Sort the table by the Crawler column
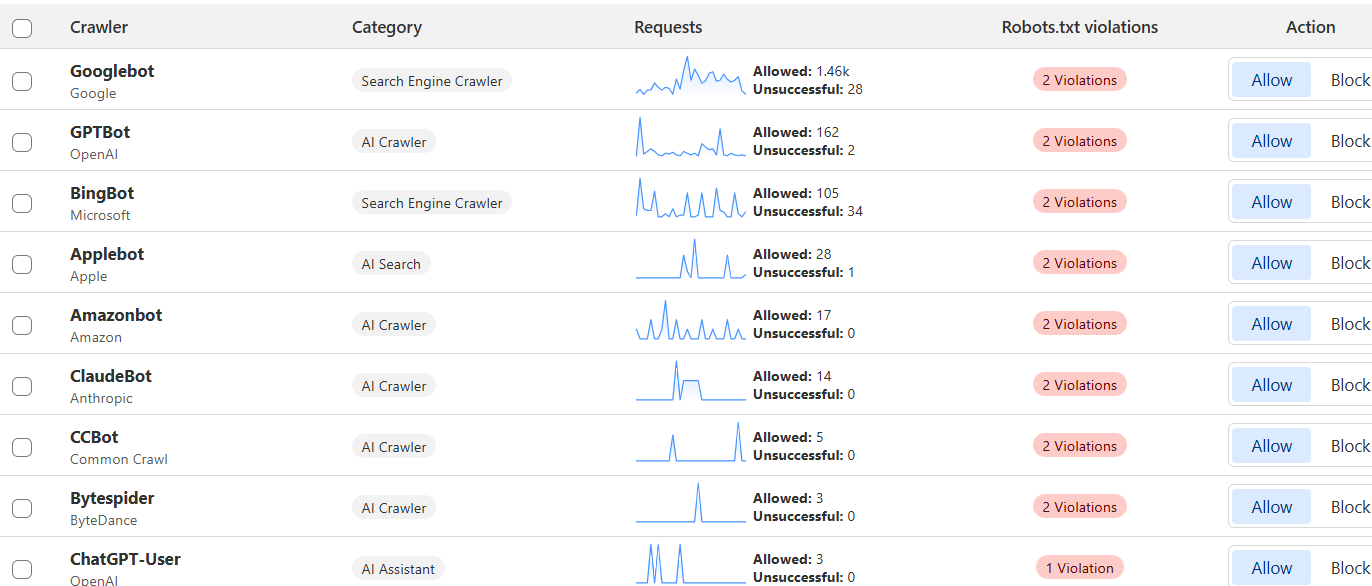 [x=99, y=27]
